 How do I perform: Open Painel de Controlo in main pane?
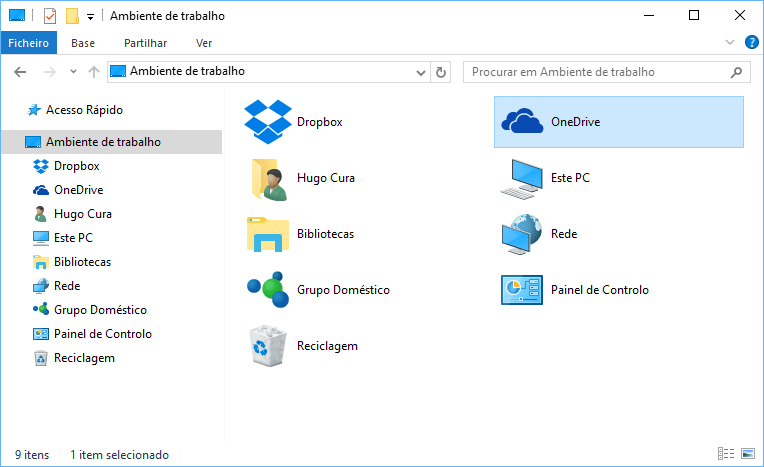pyautogui.click(x=520, y=290)
